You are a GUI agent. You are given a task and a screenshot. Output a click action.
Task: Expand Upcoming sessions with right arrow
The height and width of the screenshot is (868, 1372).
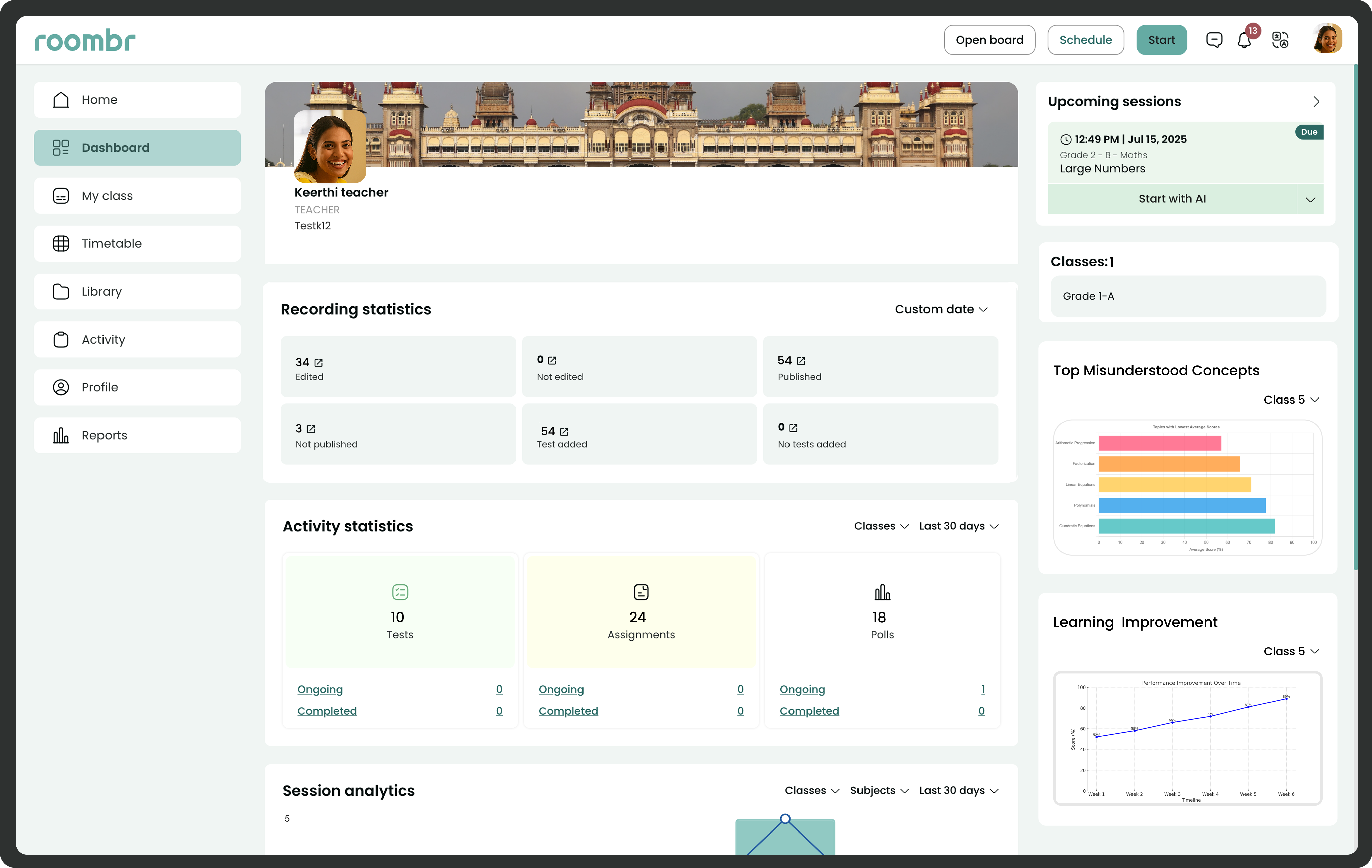pos(1316,102)
